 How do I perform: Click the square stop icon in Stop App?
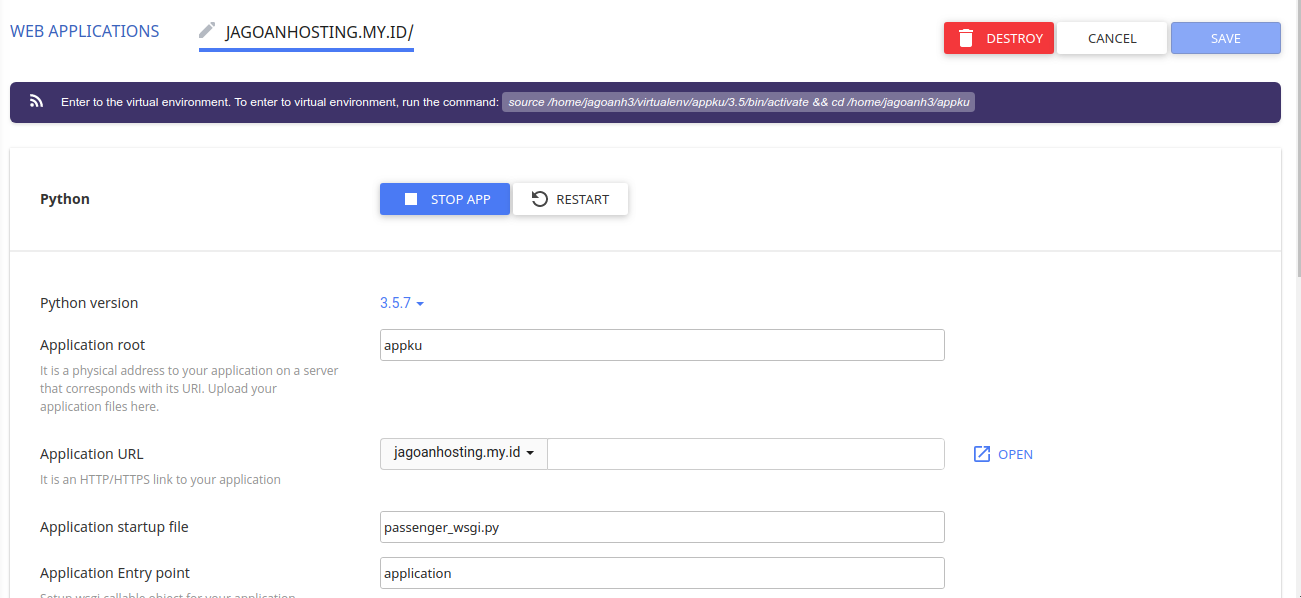click(410, 199)
